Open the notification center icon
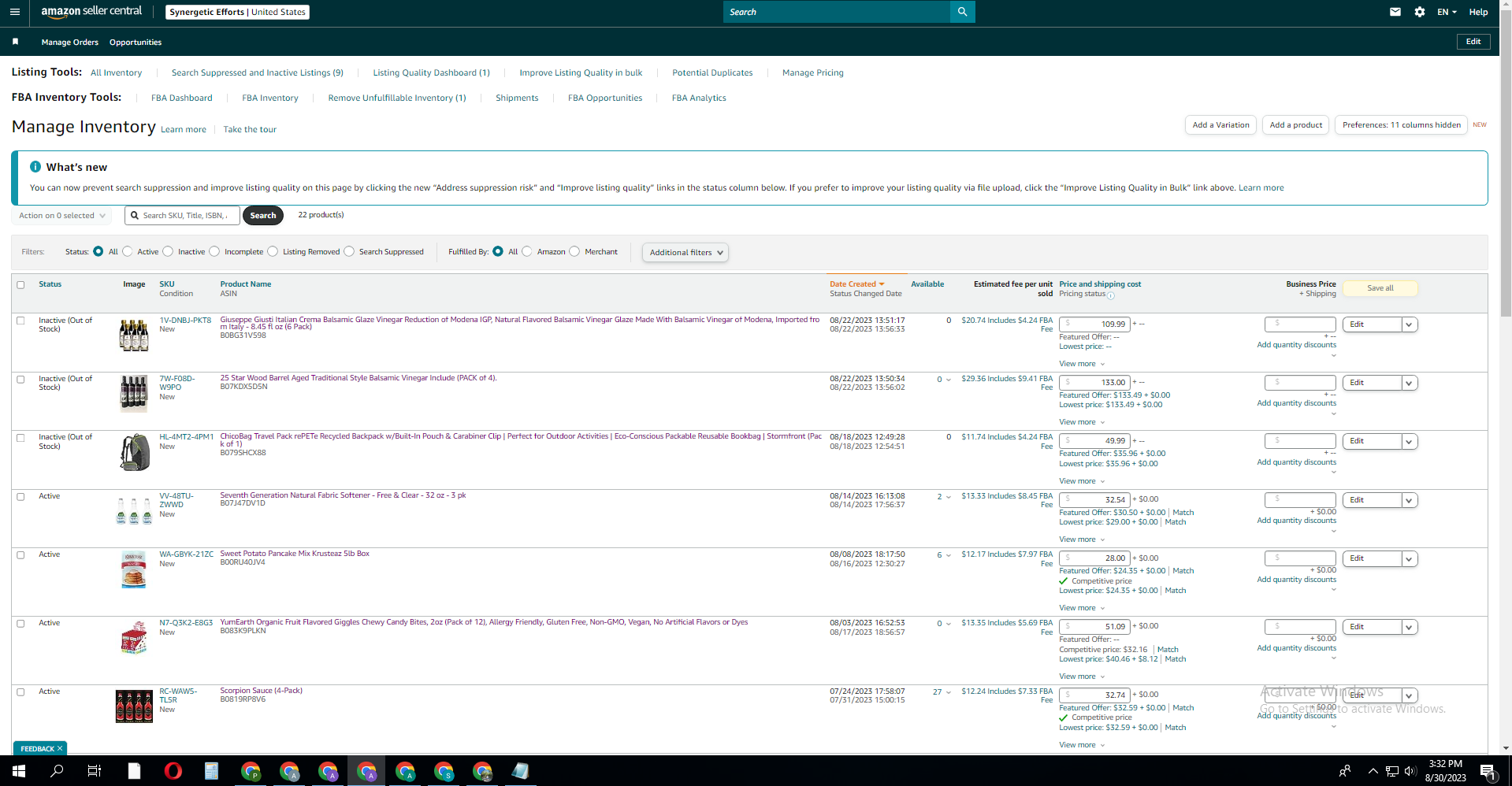Screen dimensions: 1512x786 (x=1488, y=771)
